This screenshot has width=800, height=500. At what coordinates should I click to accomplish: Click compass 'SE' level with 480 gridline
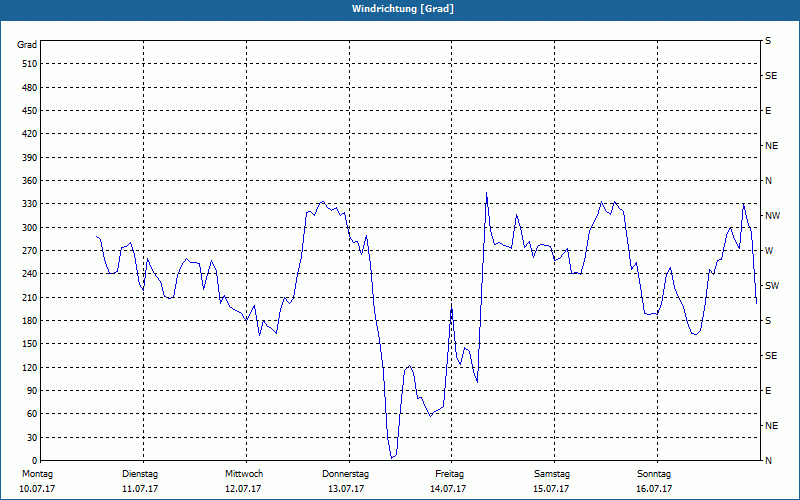coord(771,76)
